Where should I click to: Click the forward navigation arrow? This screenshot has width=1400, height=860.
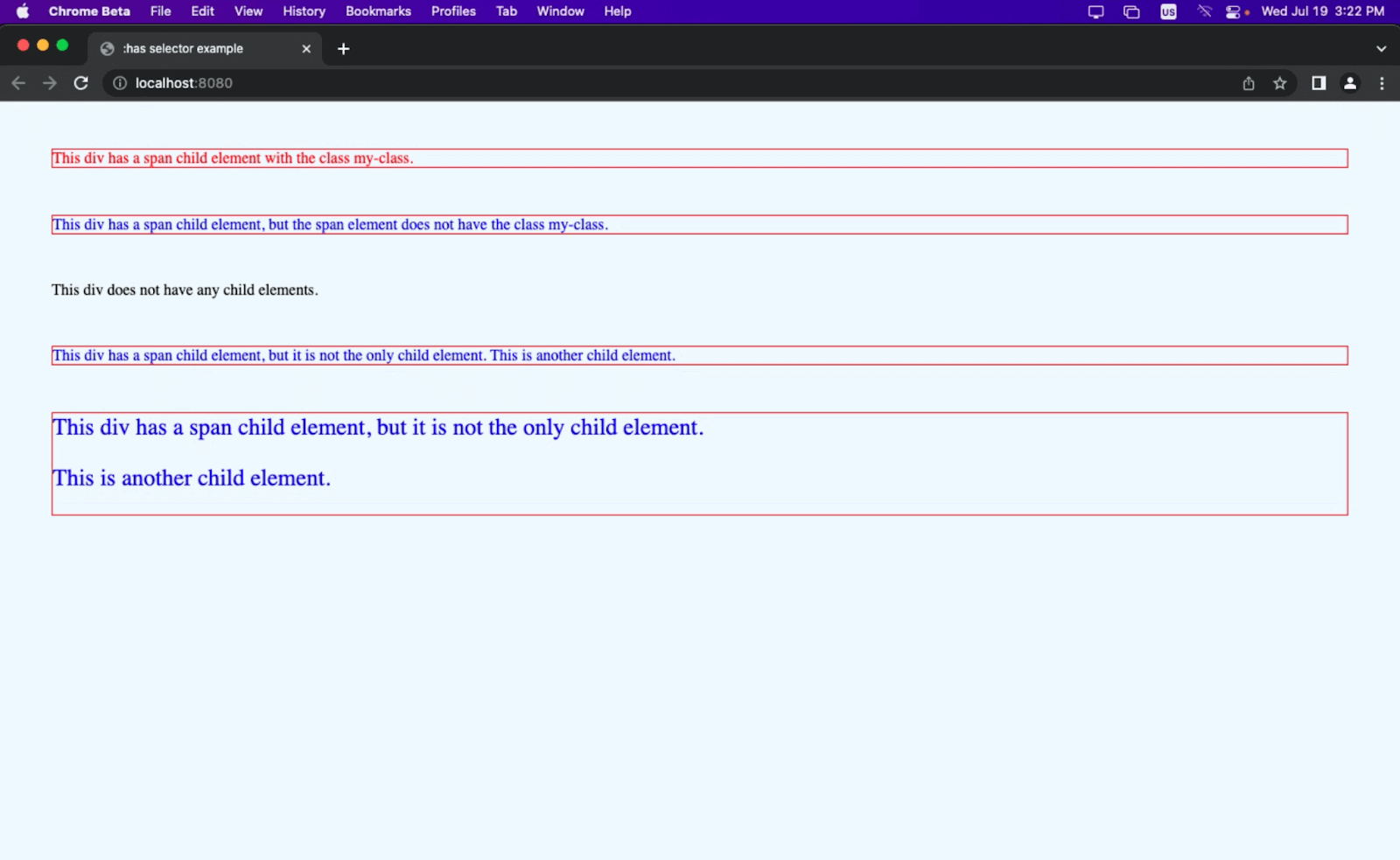coord(49,83)
